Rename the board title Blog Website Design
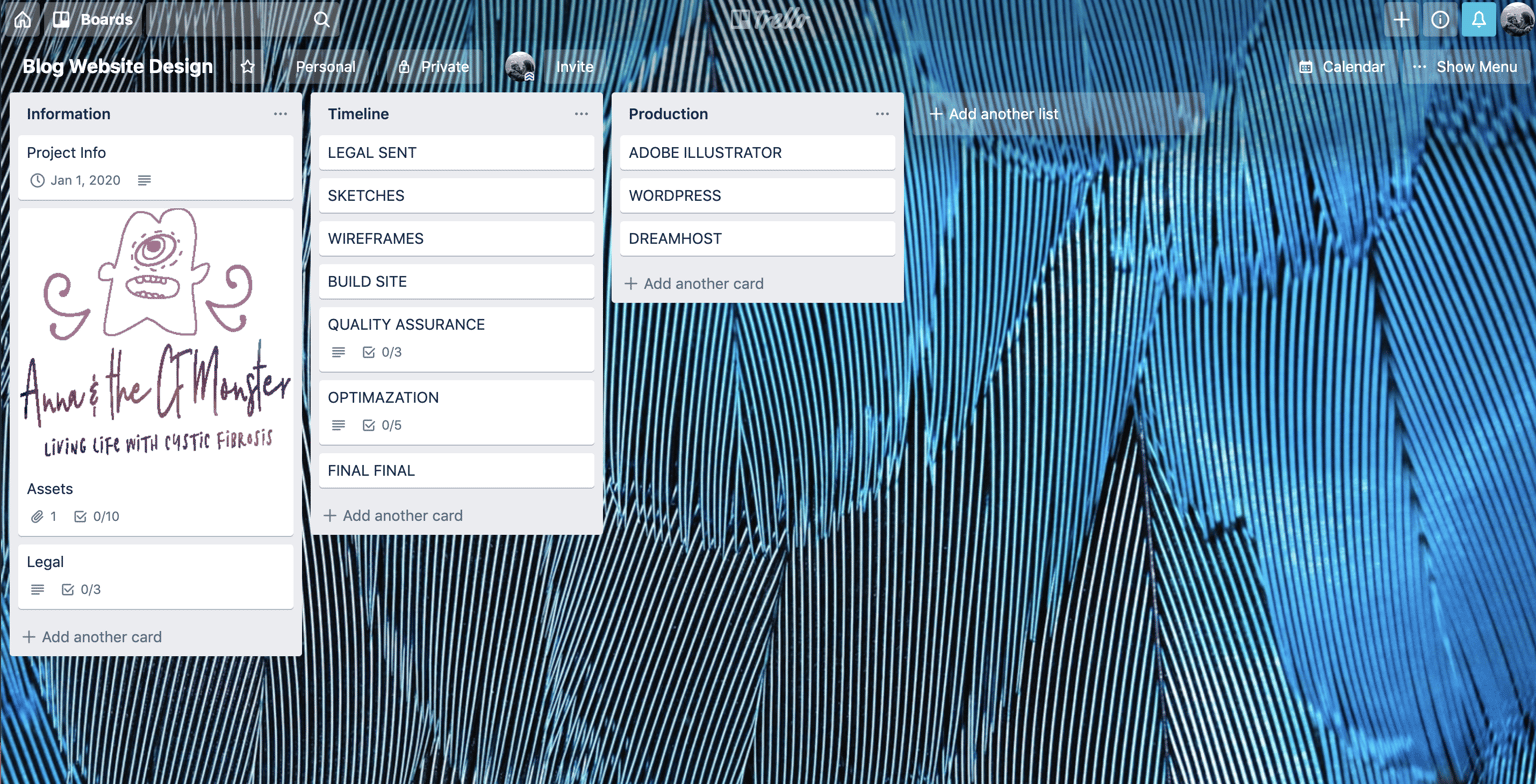This screenshot has height=784, width=1536. click(118, 67)
